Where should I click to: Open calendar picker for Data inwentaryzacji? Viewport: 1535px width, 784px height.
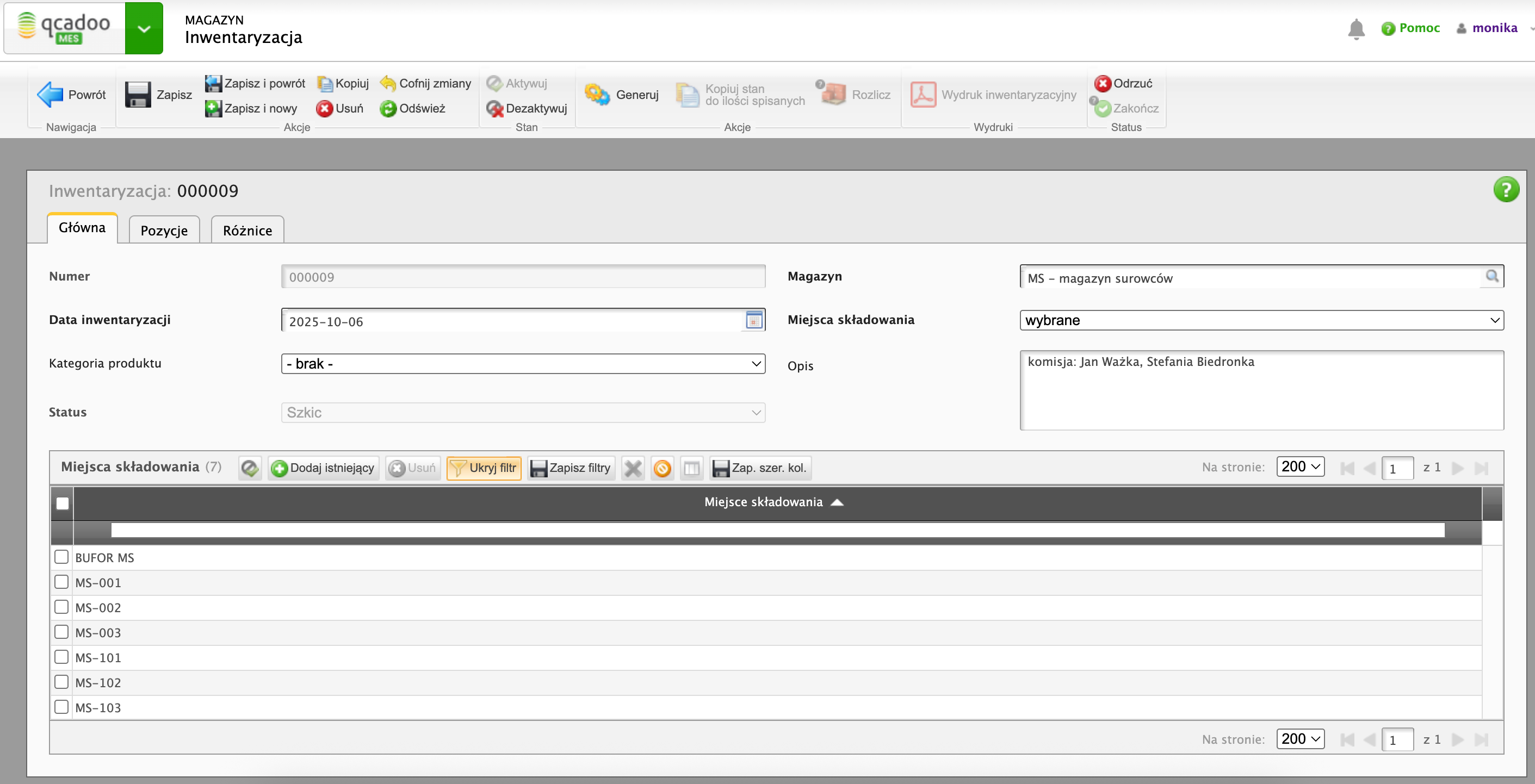click(754, 321)
